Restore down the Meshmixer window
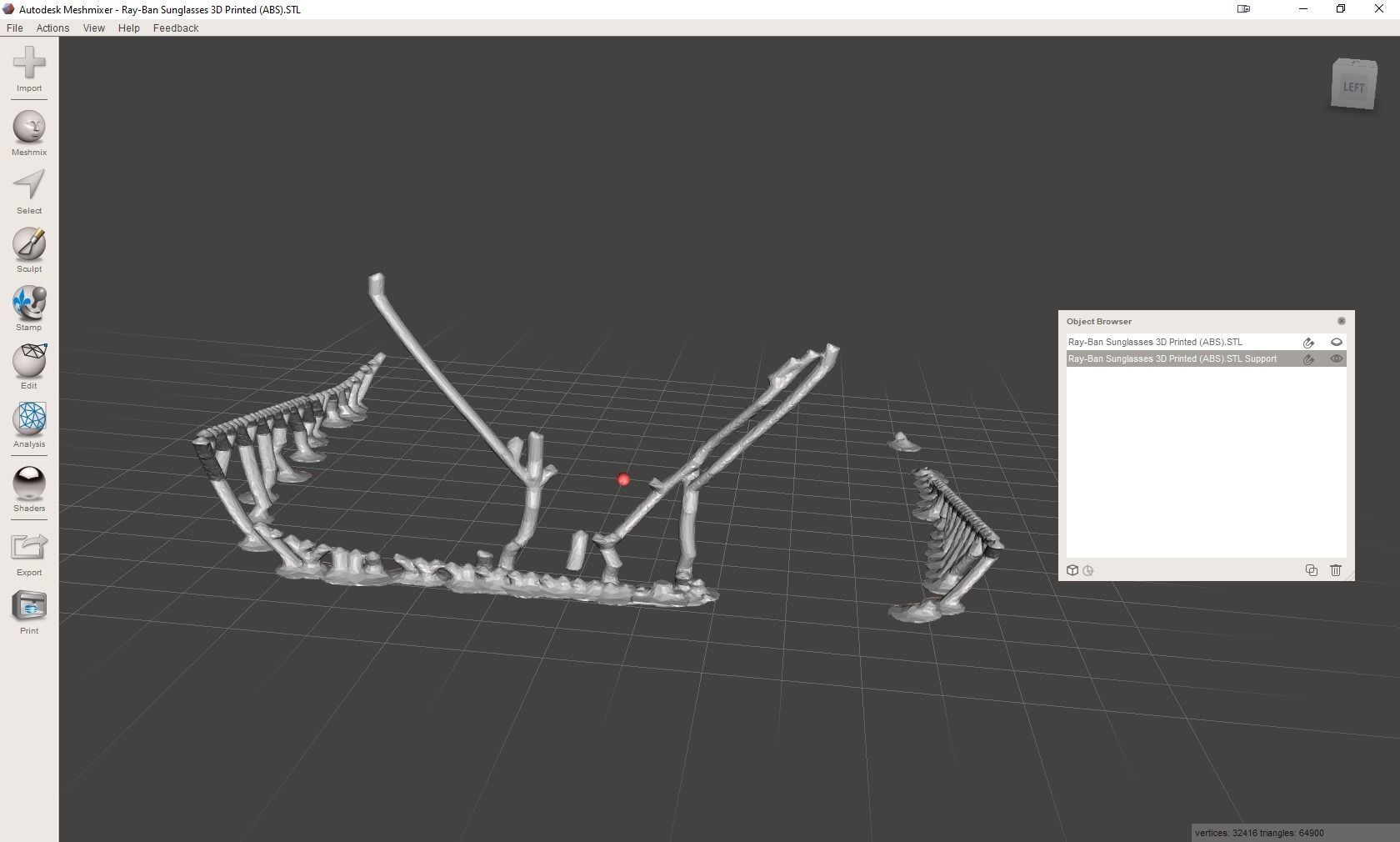This screenshot has height=842, width=1400. (1341, 9)
